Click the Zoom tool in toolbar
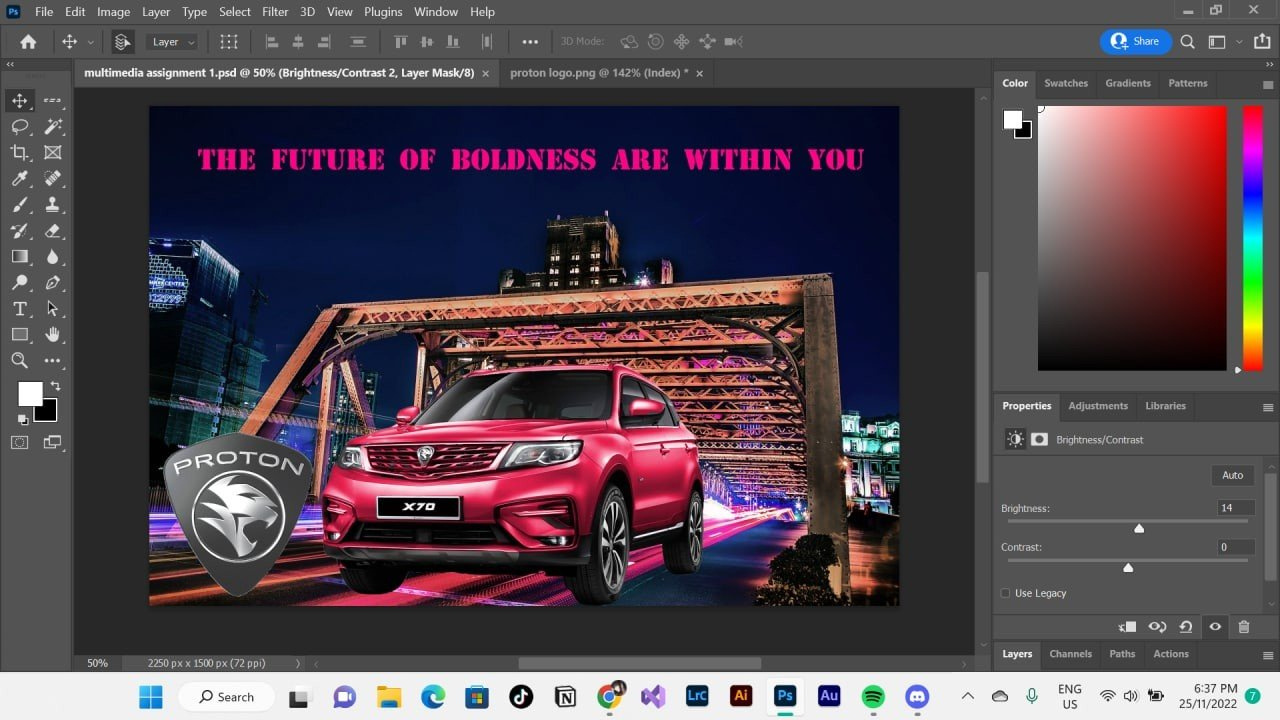The height and width of the screenshot is (720, 1280). tap(19, 360)
